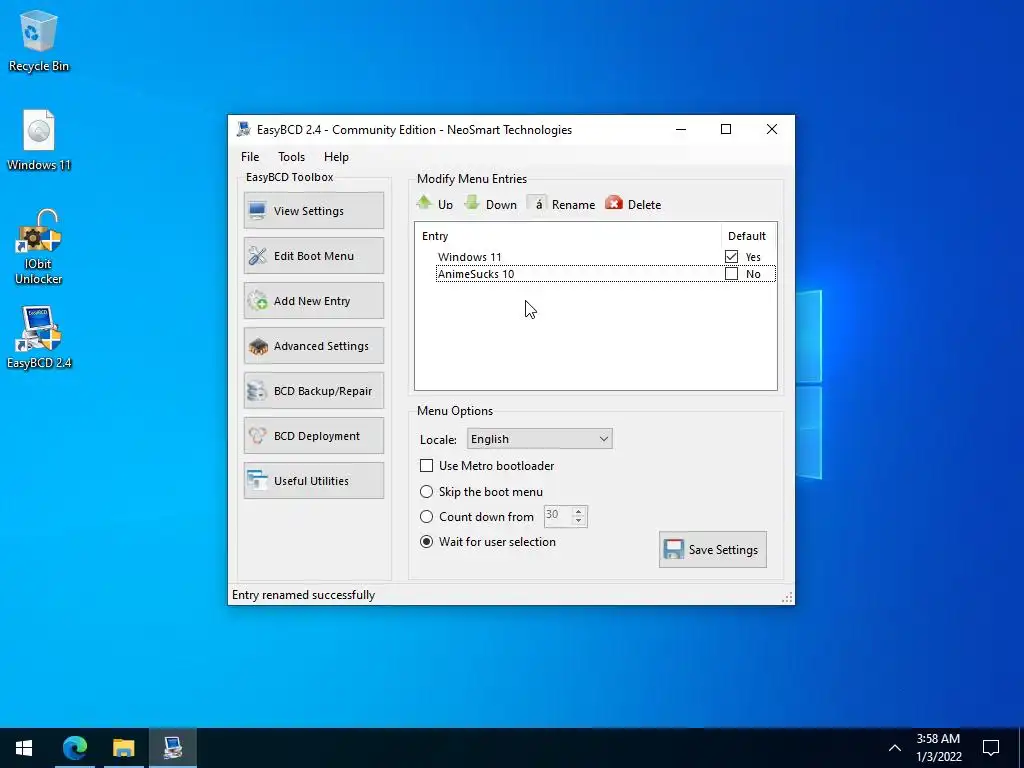
Task: Open BCD Deployment section
Action: click(x=313, y=436)
